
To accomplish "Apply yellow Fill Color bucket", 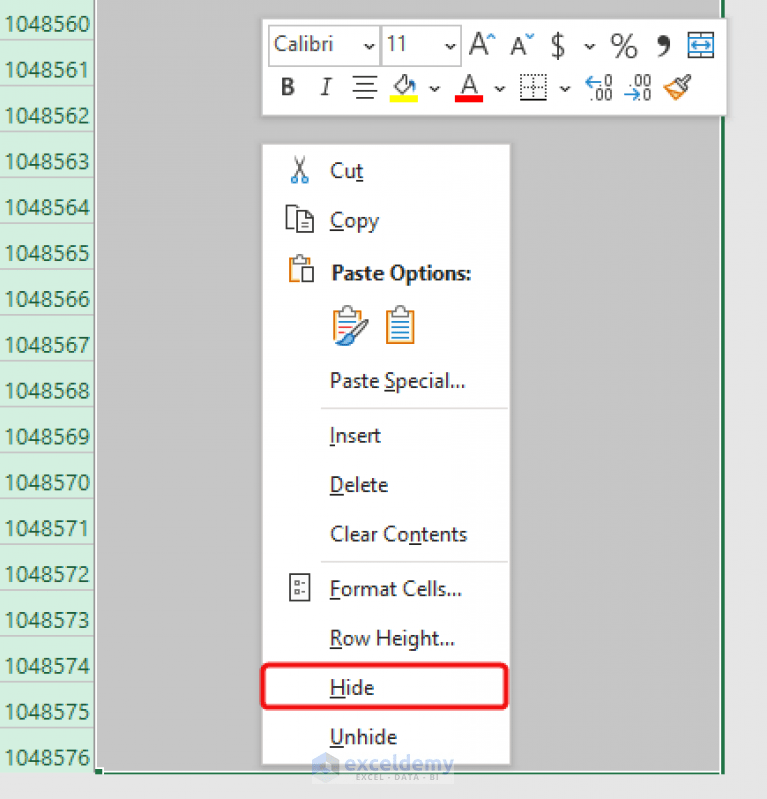I will (x=404, y=87).
